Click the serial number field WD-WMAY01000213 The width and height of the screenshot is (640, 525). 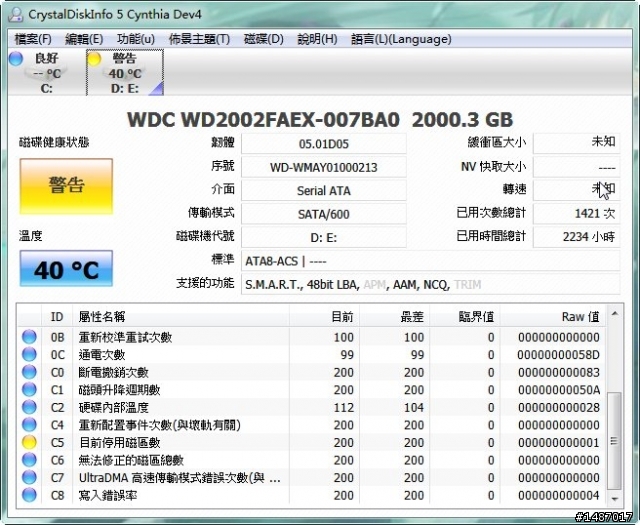click(324, 167)
